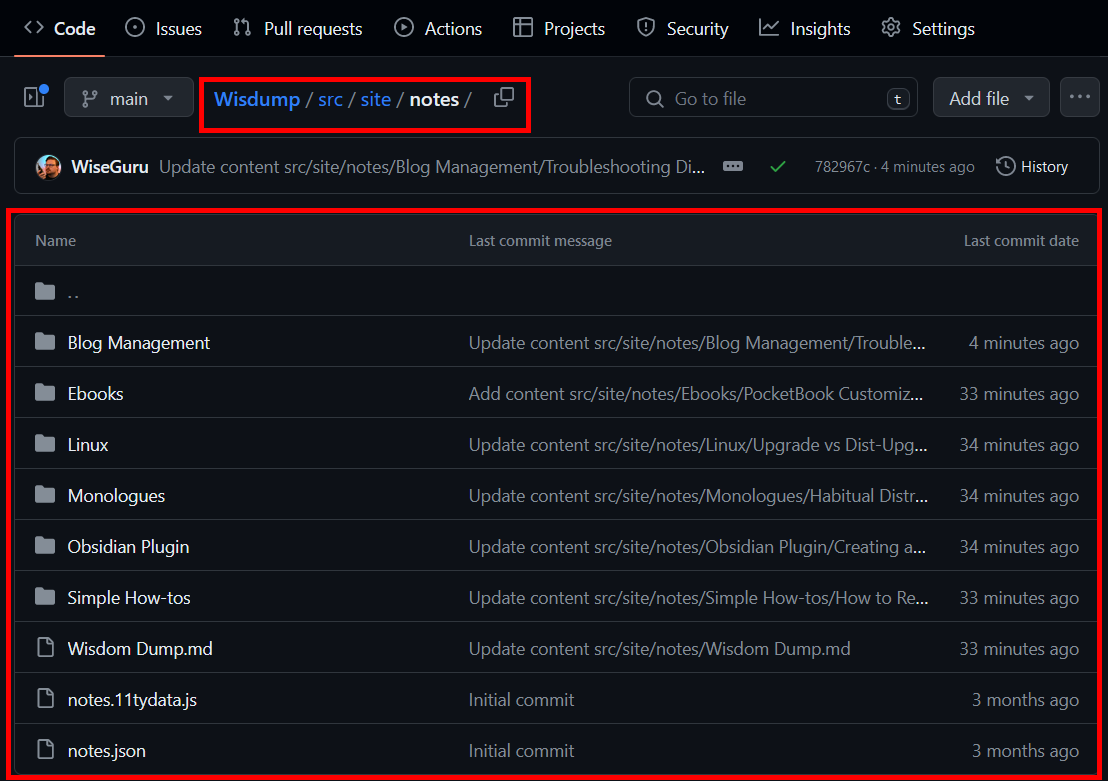This screenshot has height=781, width=1108.
Task: Click the Wisdump breadcrumb link
Action: click(x=257, y=99)
